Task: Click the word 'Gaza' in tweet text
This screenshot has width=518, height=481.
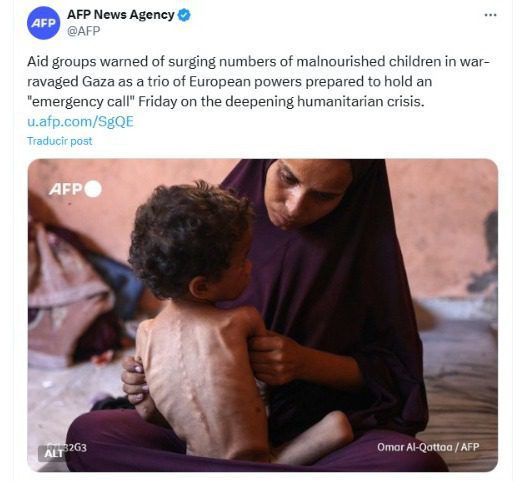Action: tap(98, 82)
